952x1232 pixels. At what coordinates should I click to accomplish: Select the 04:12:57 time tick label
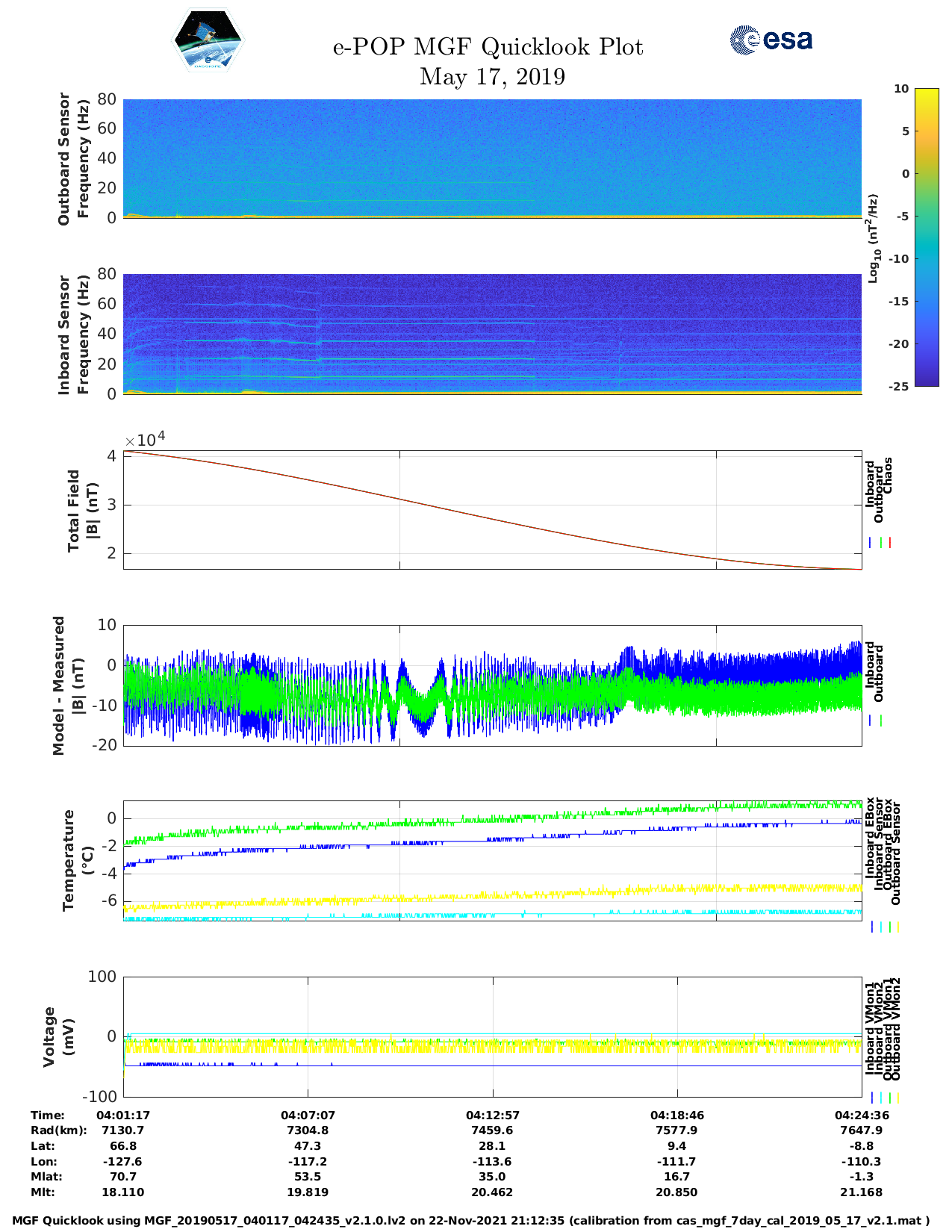coord(492,1115)
